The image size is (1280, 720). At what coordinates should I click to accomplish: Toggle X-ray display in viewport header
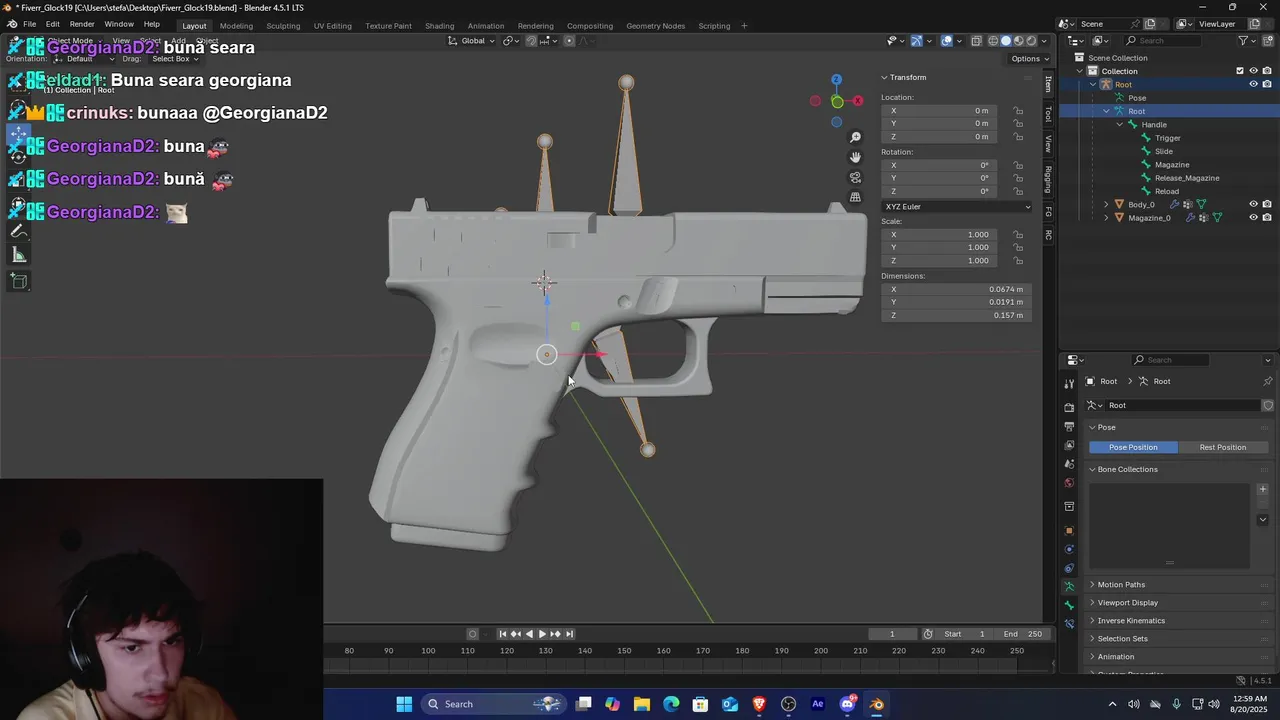point(977,41)
